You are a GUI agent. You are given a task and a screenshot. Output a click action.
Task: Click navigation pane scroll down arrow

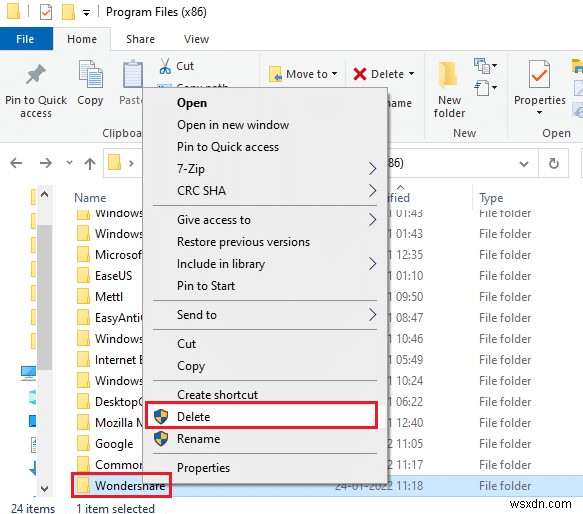click(x=44, y=488)
